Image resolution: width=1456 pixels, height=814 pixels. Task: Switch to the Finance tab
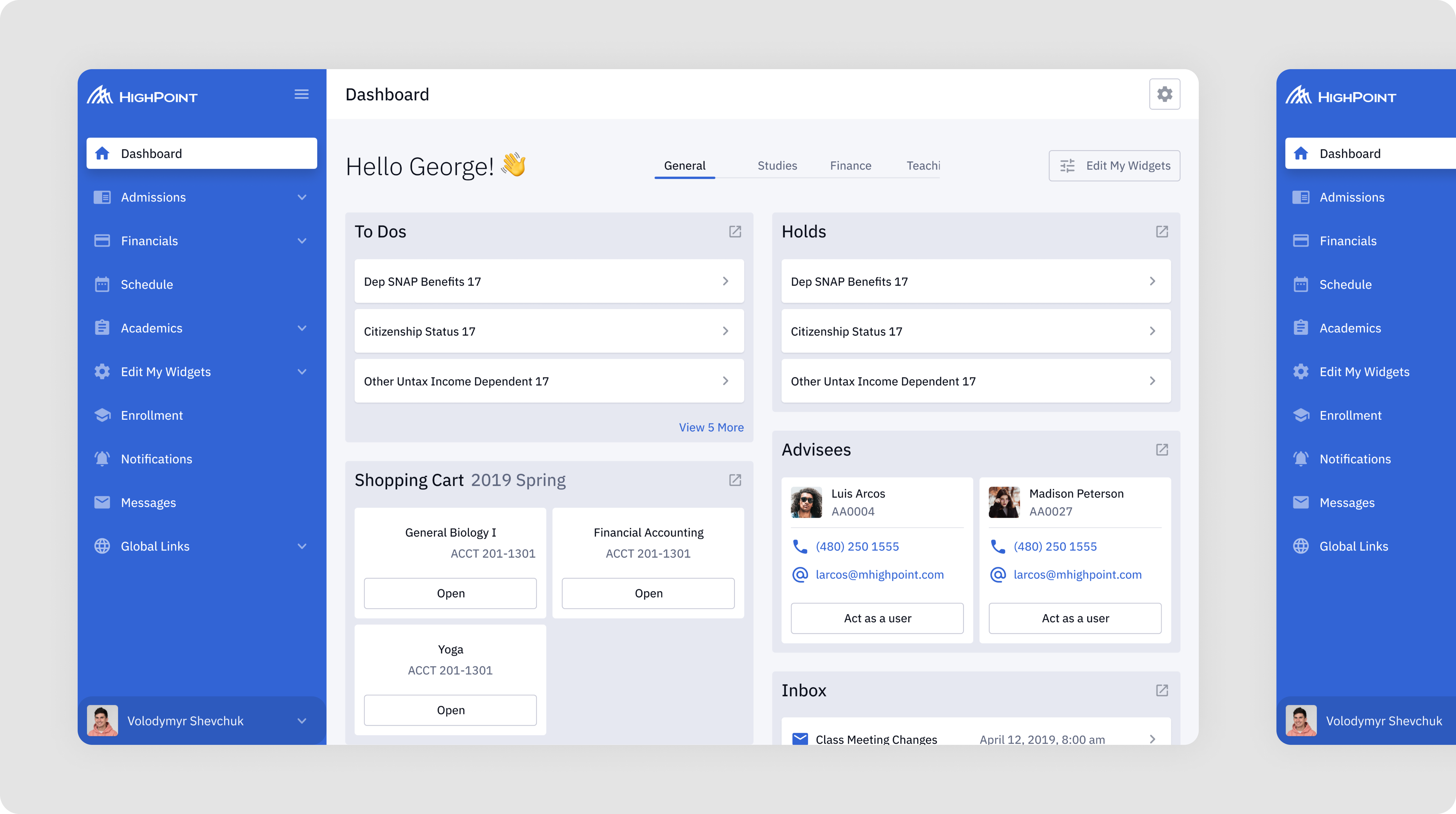click(851, 166)
